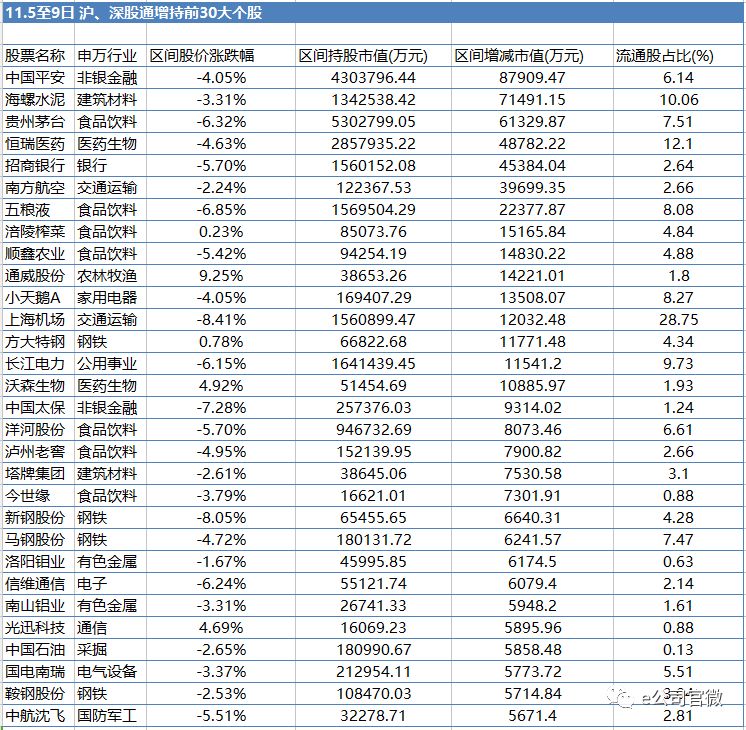This screenshot has height=730, width=746.
Task: Select the cell 顺鑫农业
Action: [35, 253]
